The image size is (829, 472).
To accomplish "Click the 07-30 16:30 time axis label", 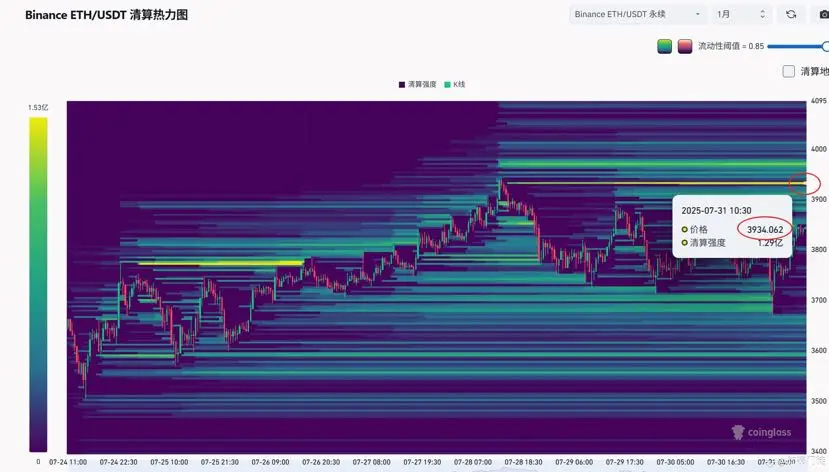I will pyautogui.click(x=726, y=462).
